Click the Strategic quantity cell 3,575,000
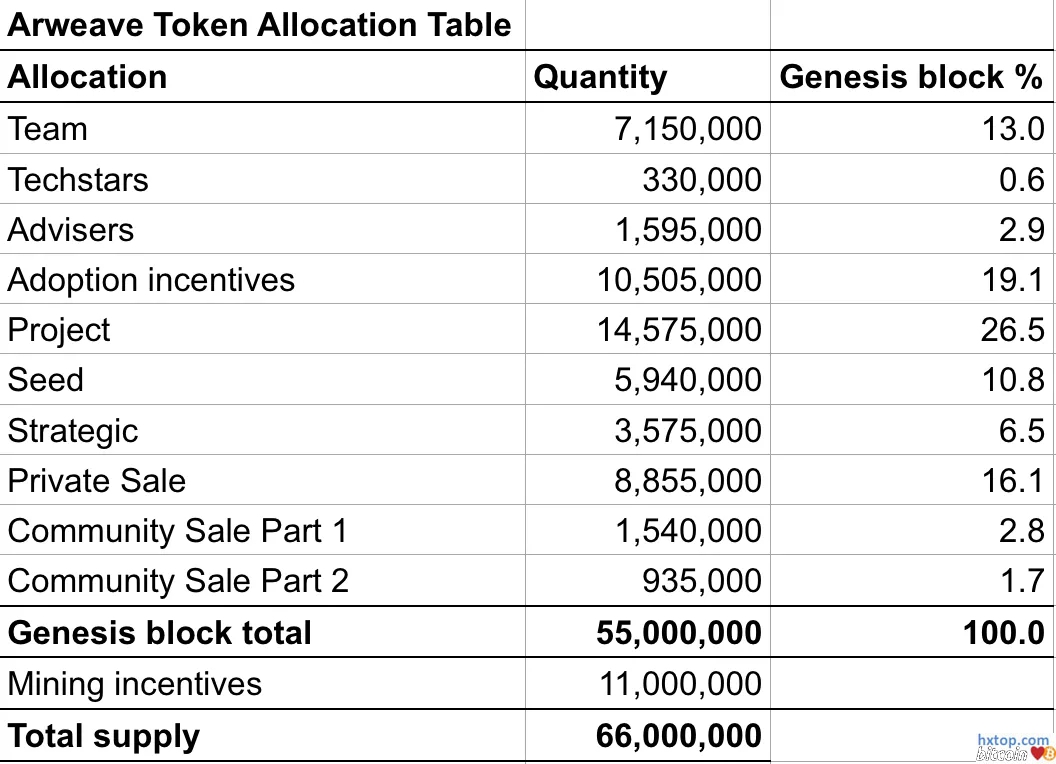Viewport: 1056px width, 764px height. click(x=687, y=431)
